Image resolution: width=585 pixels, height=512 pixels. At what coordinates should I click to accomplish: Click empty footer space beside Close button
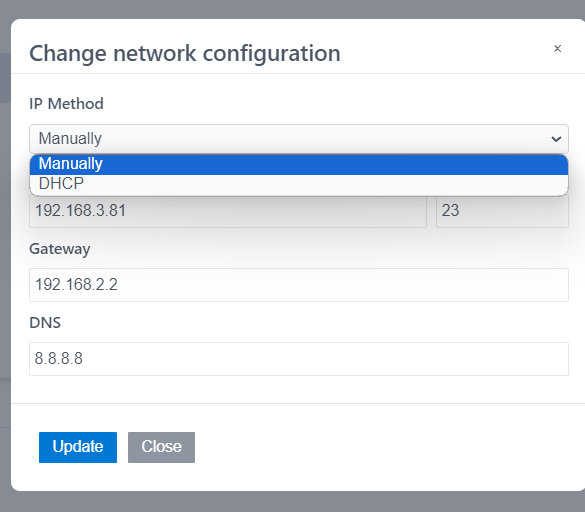point(373,447)
